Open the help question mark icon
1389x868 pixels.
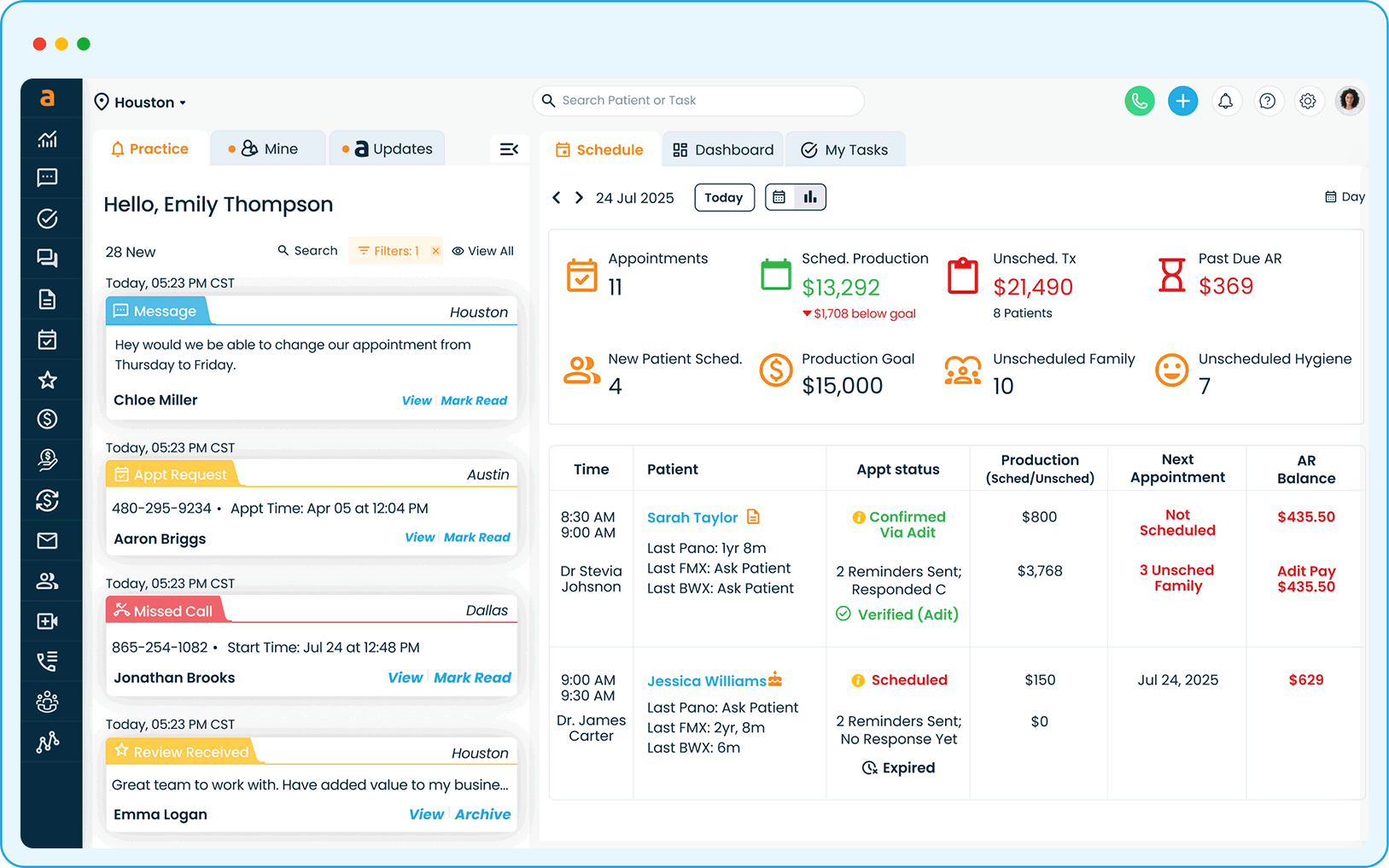[x=1268, y=102]
